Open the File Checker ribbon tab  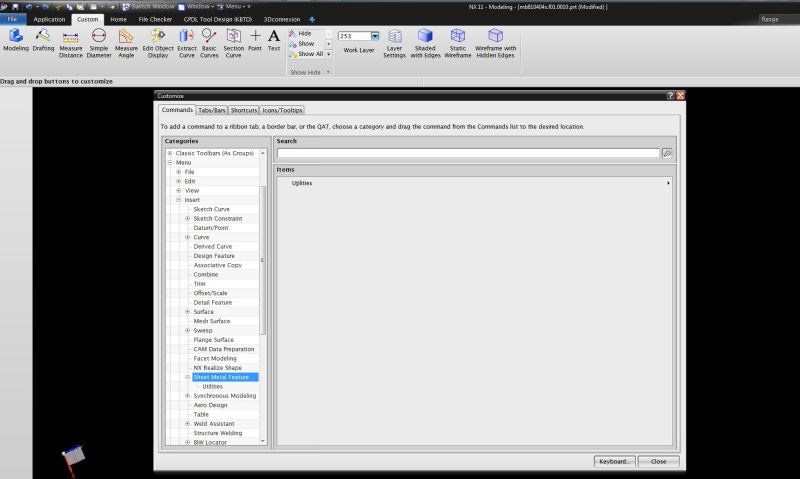point(155,19)
